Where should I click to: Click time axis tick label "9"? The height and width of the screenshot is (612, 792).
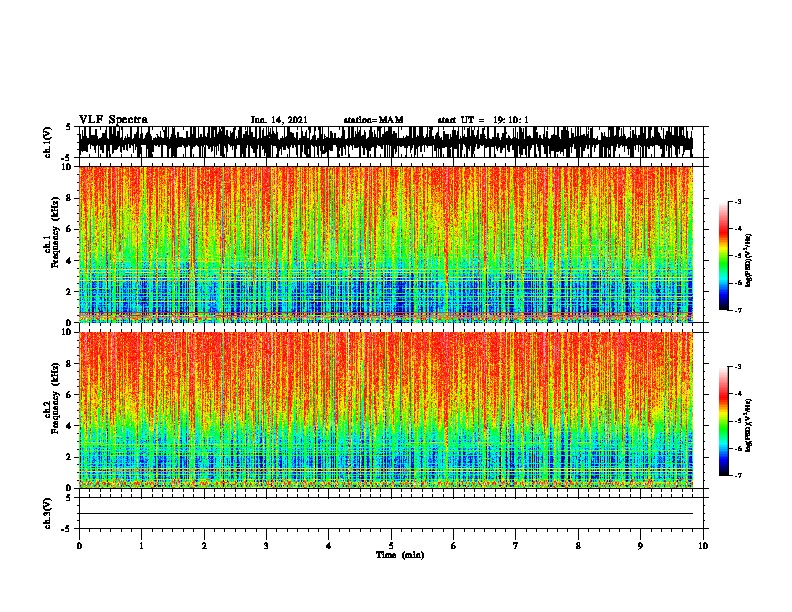tap(640, 546)
